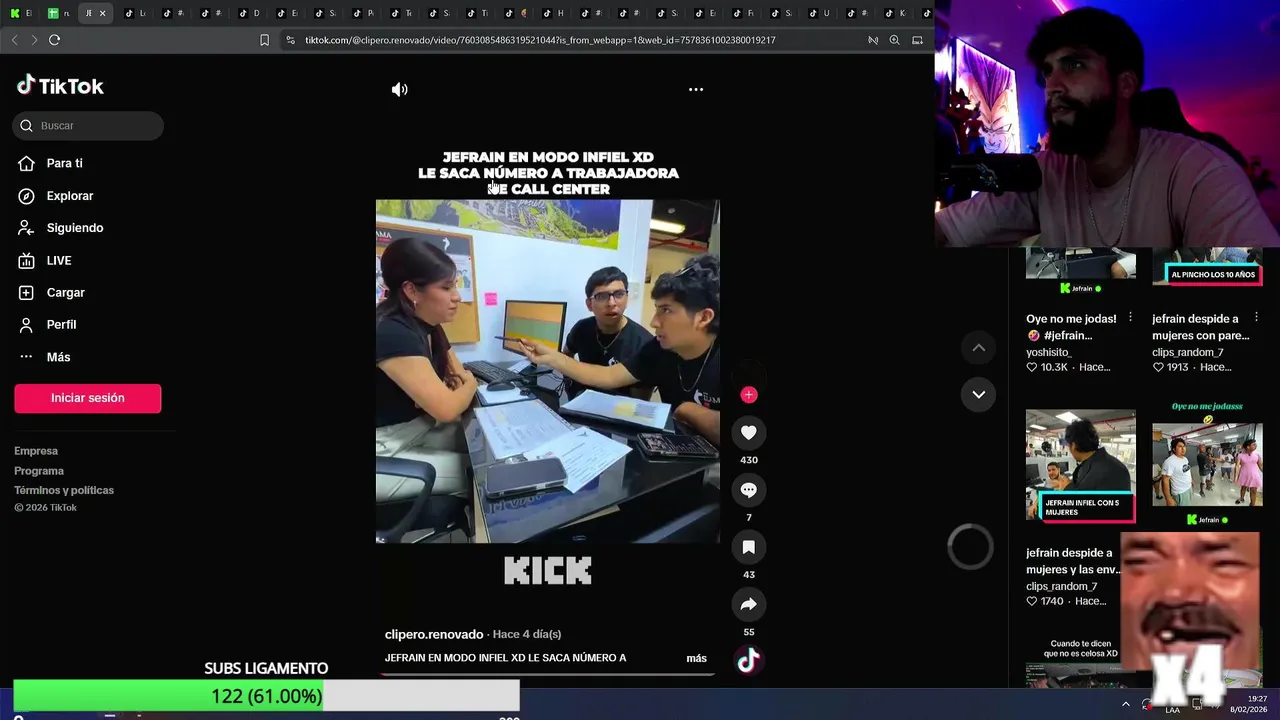
Task: Click the Iniciar sesión button
Action: click(88, 398)
